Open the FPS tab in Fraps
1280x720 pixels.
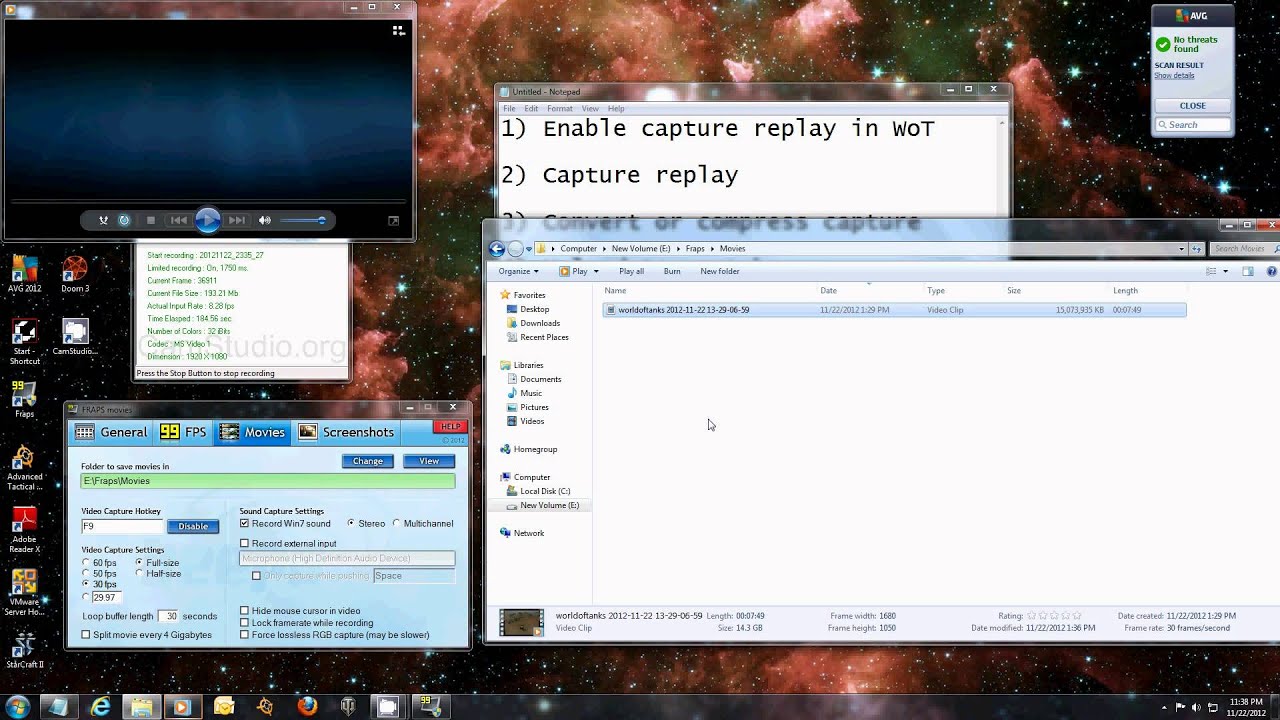[x=183, y=432]
